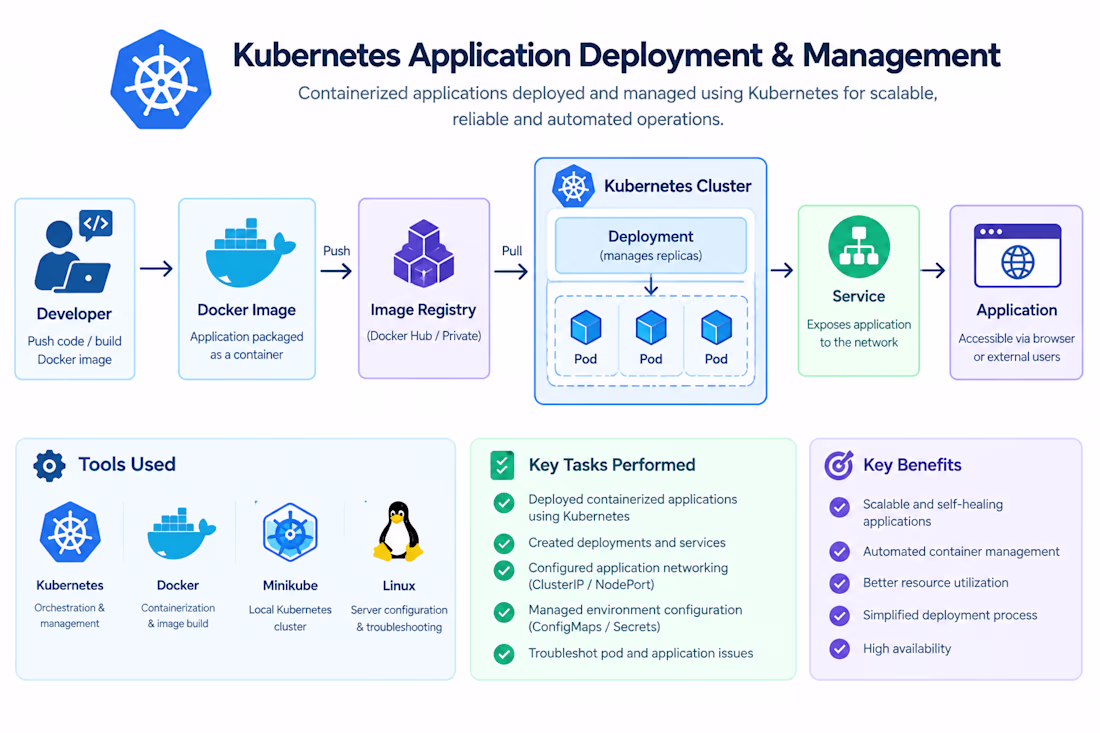Click the text Exposes application to the network
1100x733 pixels.
click(859, 333)
